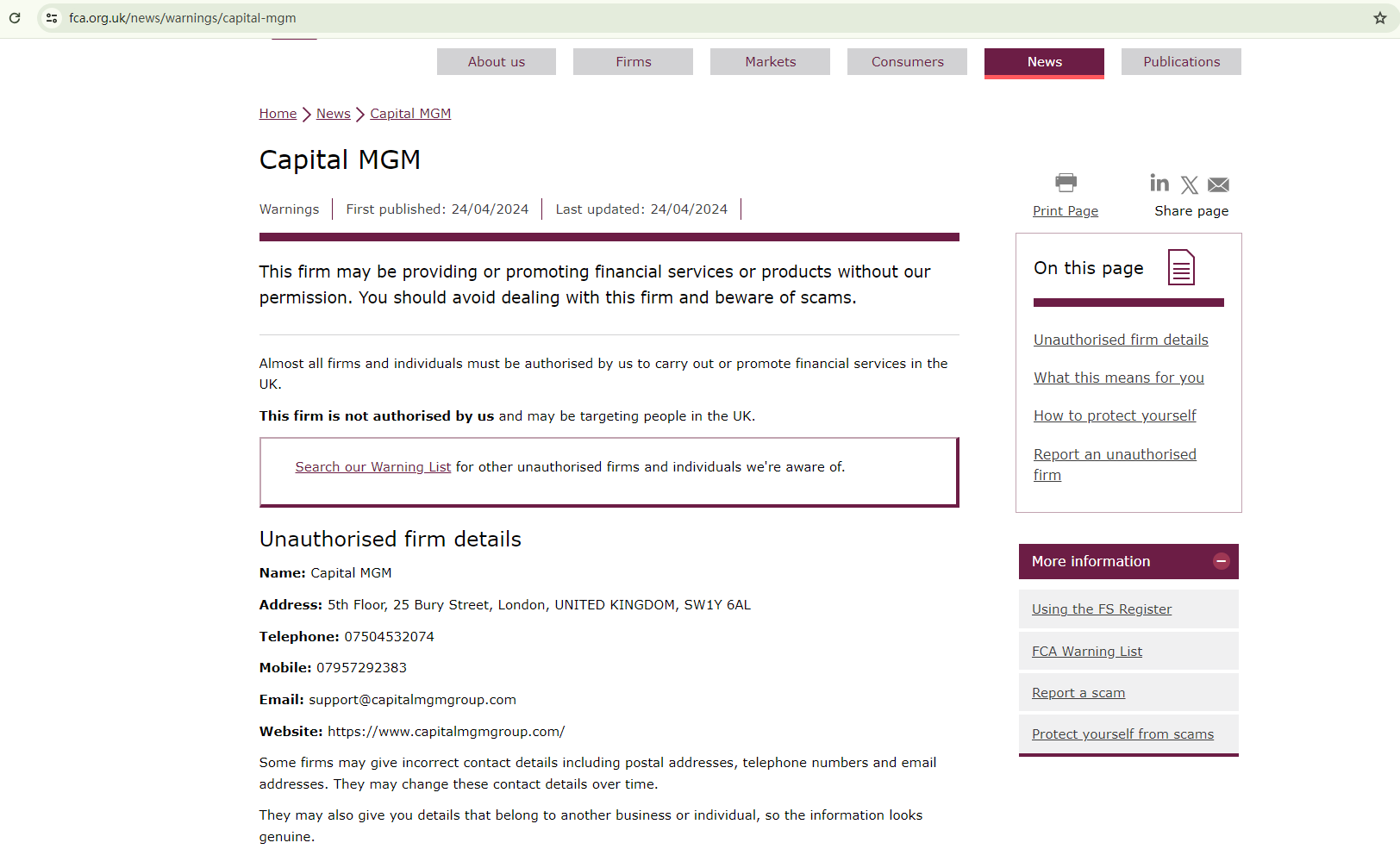Jump to Unauthorised firm details section
This screenshot has width=1400, height=849.
pos(1121,340)
